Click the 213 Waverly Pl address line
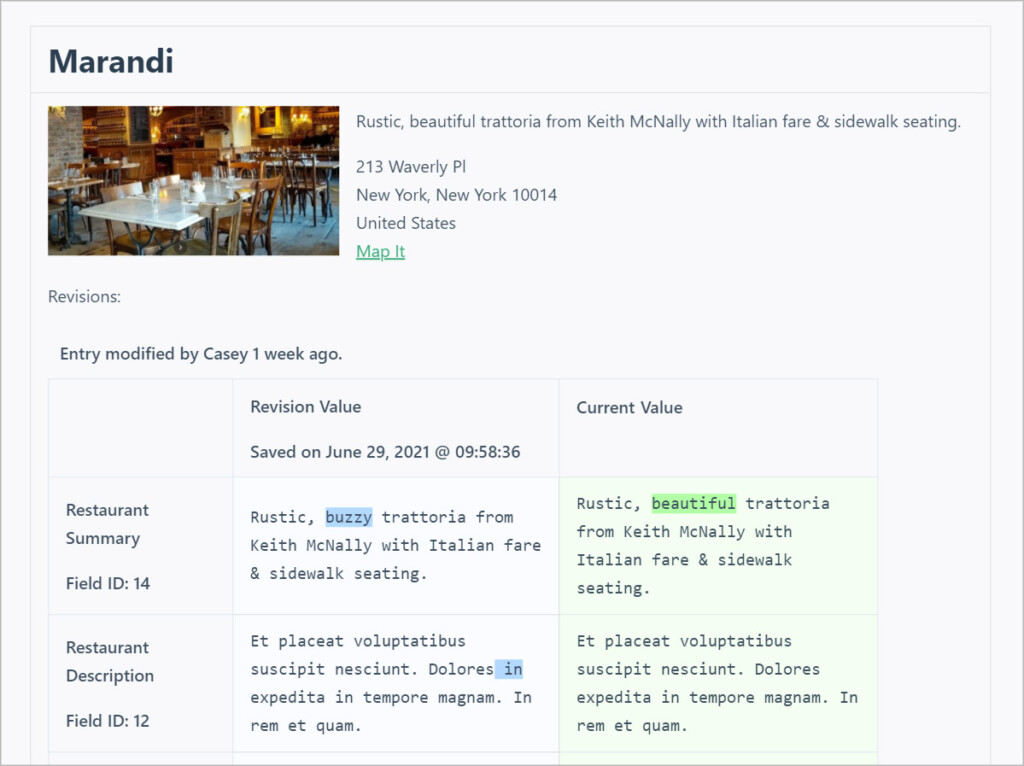Viewport: 1024px width, 766px height. 411,167
